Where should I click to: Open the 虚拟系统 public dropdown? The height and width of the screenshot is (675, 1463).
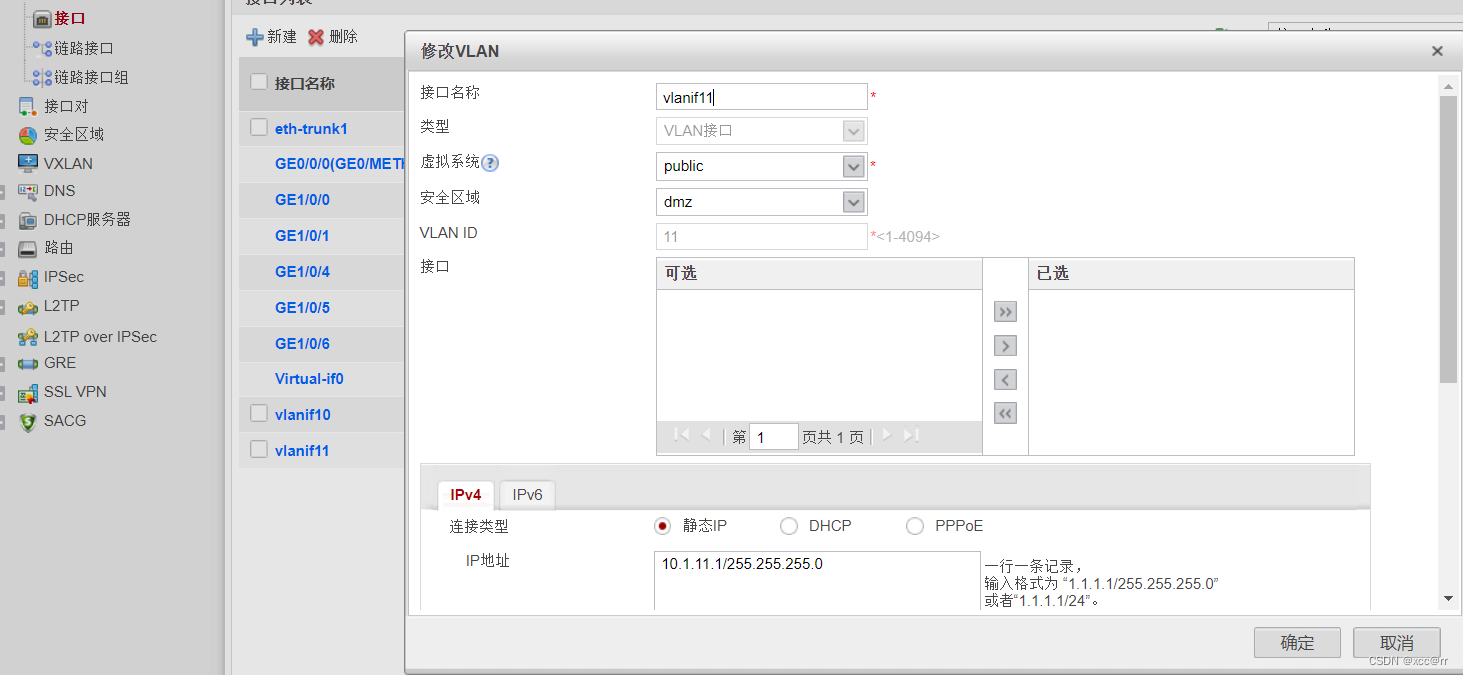tap(853, 166)
